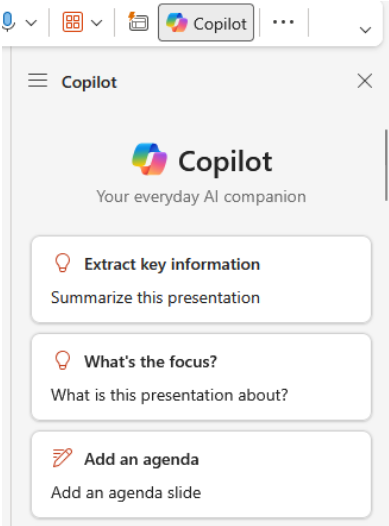Image resolution: width=389 pixels, height=526 pixels.
Task: Click the lightbulb icon beside Extract key information
Action: 62,263
